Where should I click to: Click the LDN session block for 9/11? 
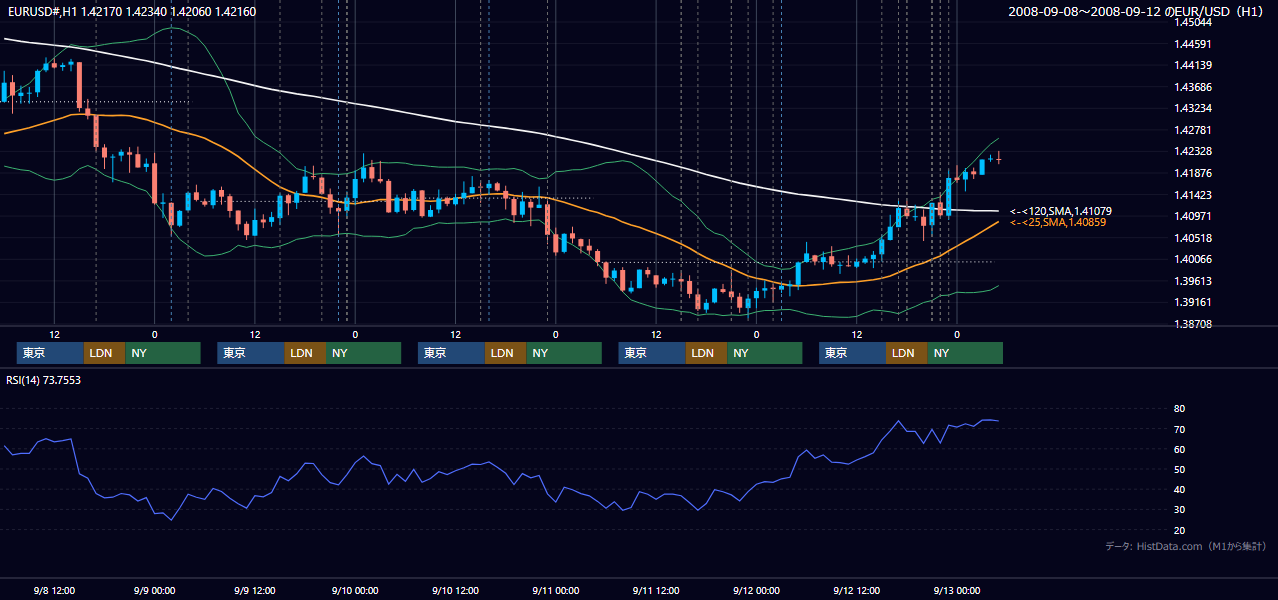click(x=706, y=353)
